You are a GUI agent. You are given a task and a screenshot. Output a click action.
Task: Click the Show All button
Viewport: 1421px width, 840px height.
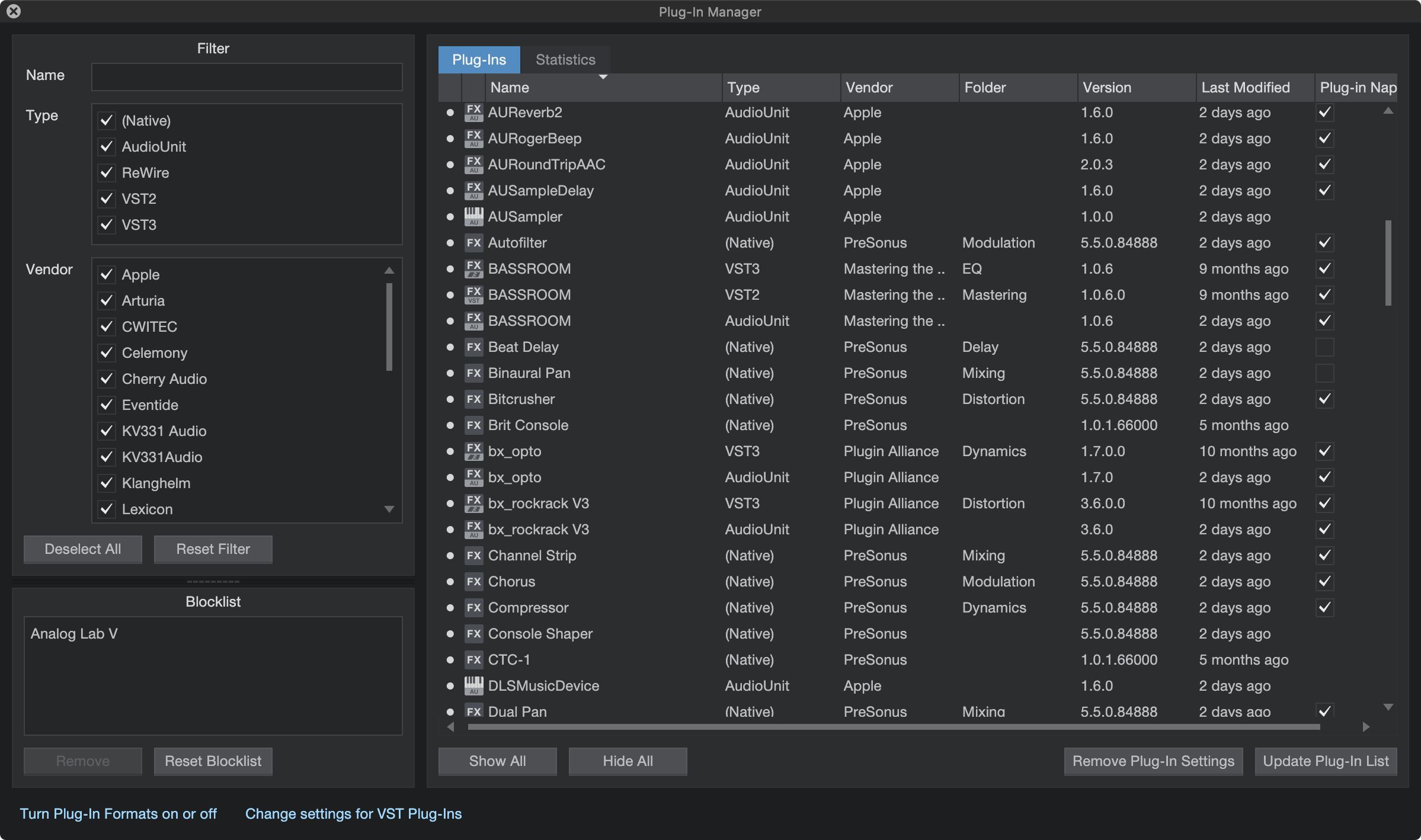[498, 761]
